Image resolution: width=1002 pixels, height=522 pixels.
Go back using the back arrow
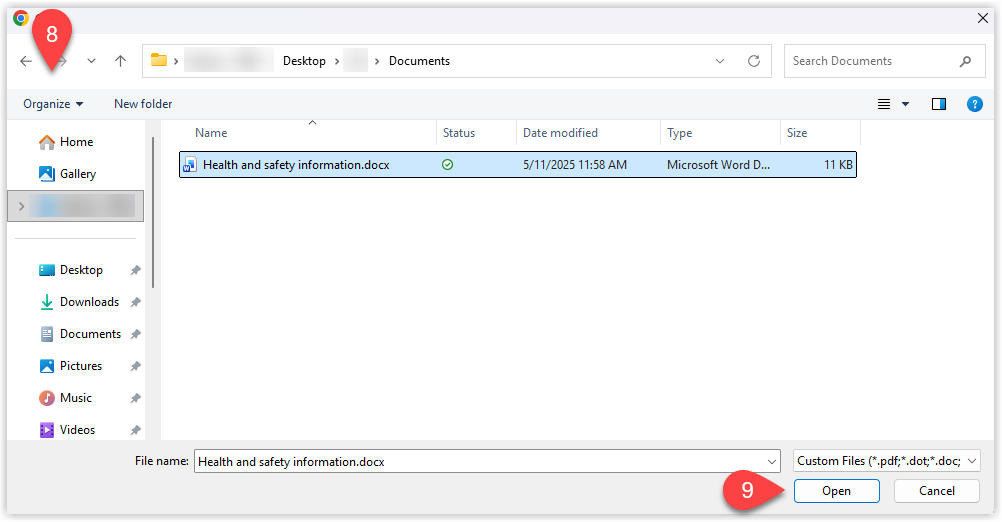click(26, 61)
